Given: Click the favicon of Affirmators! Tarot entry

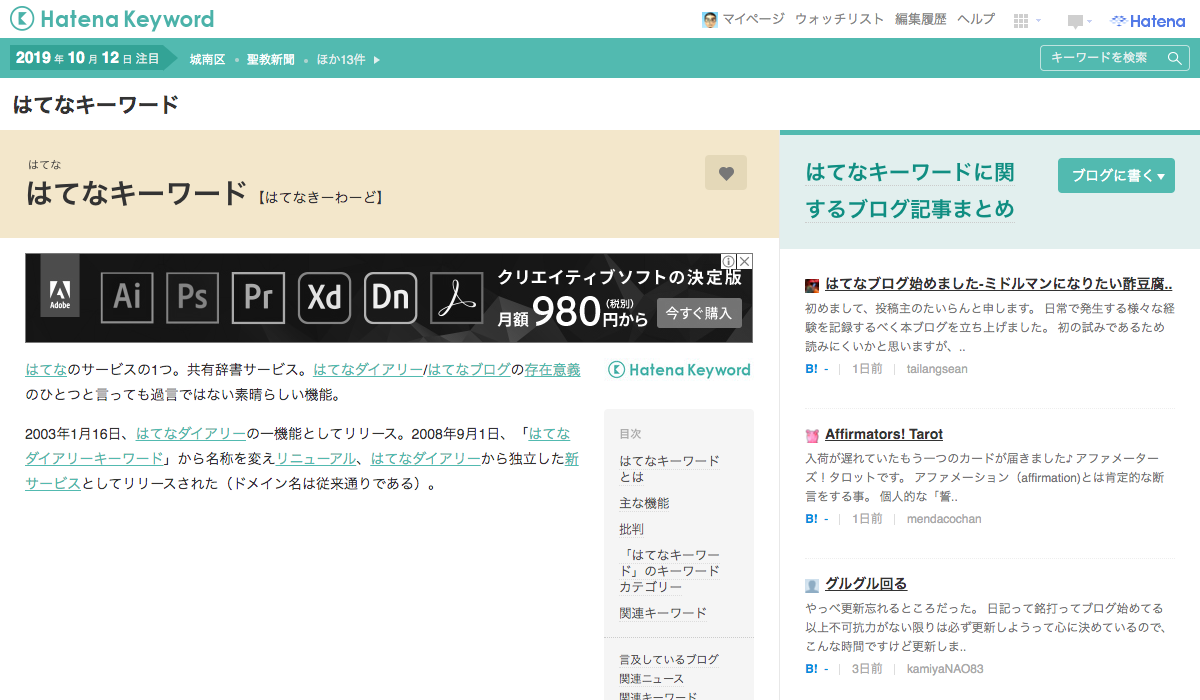Looking at the screenshot, I should (x=812, y=435).
